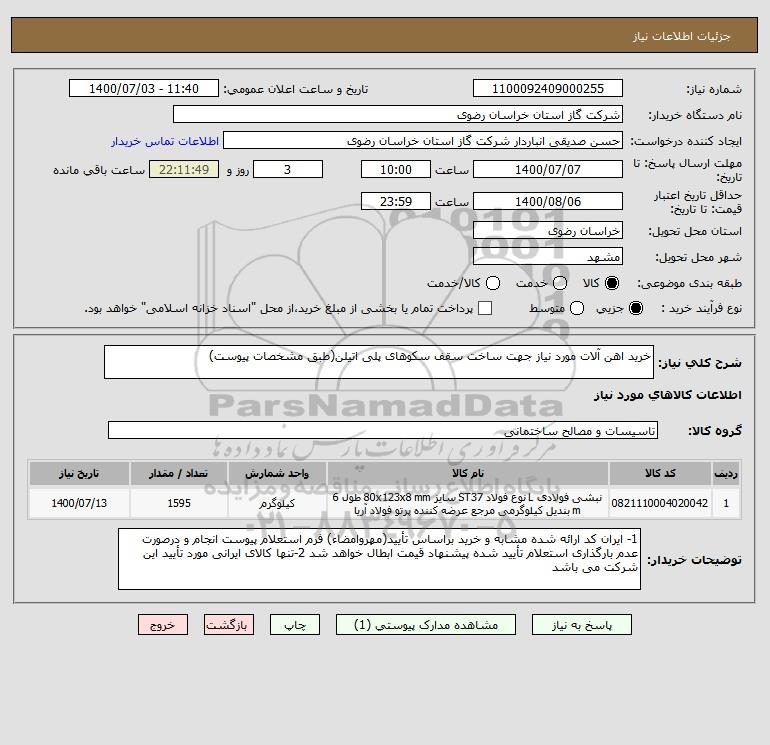
Task: Open مشاهده مدارک پیوستی (1) button
Action: pos(426,625)
